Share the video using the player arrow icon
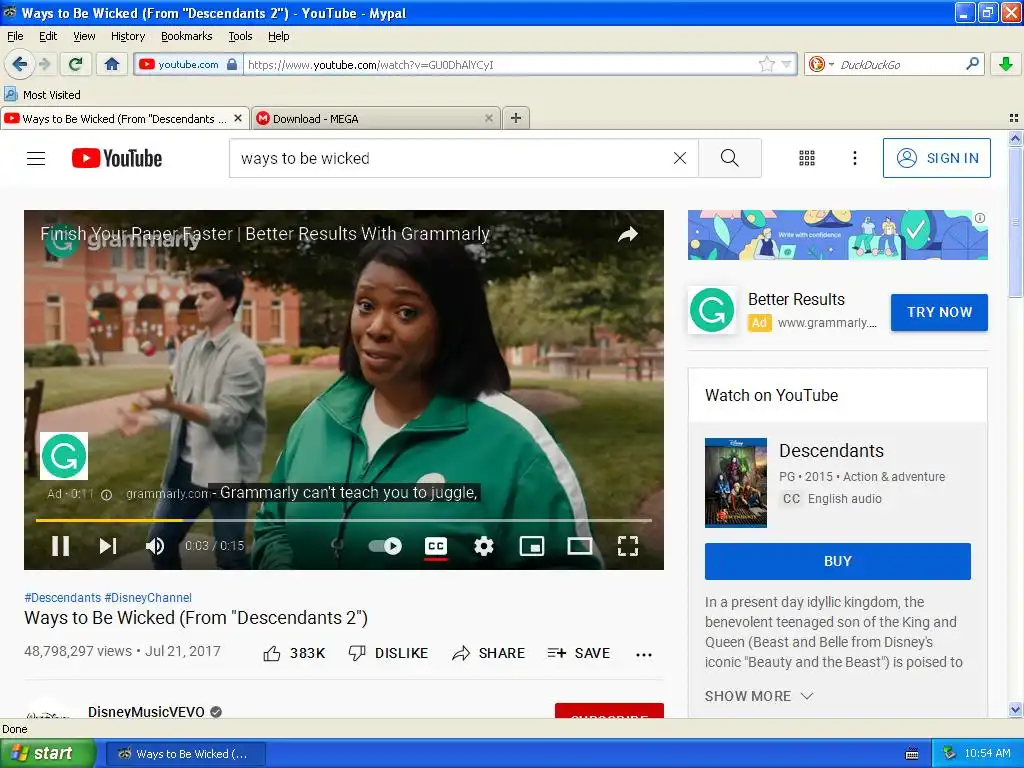The image size is (1024, 768). click(628, 234)
